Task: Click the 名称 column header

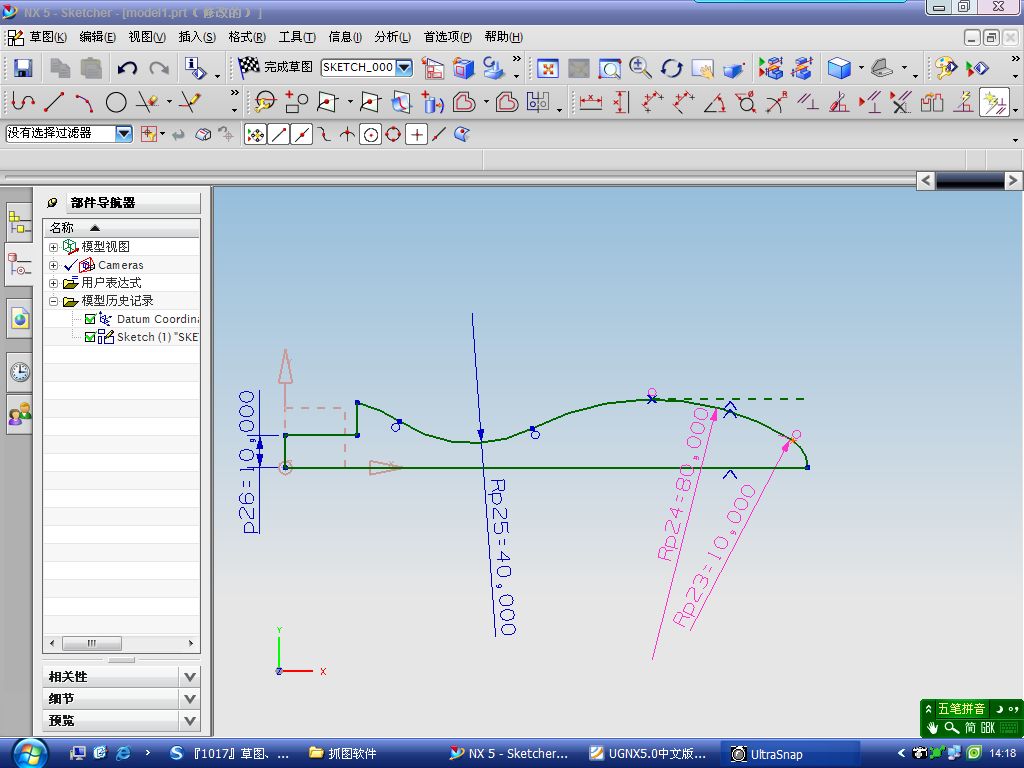Action: click(121, 227)
